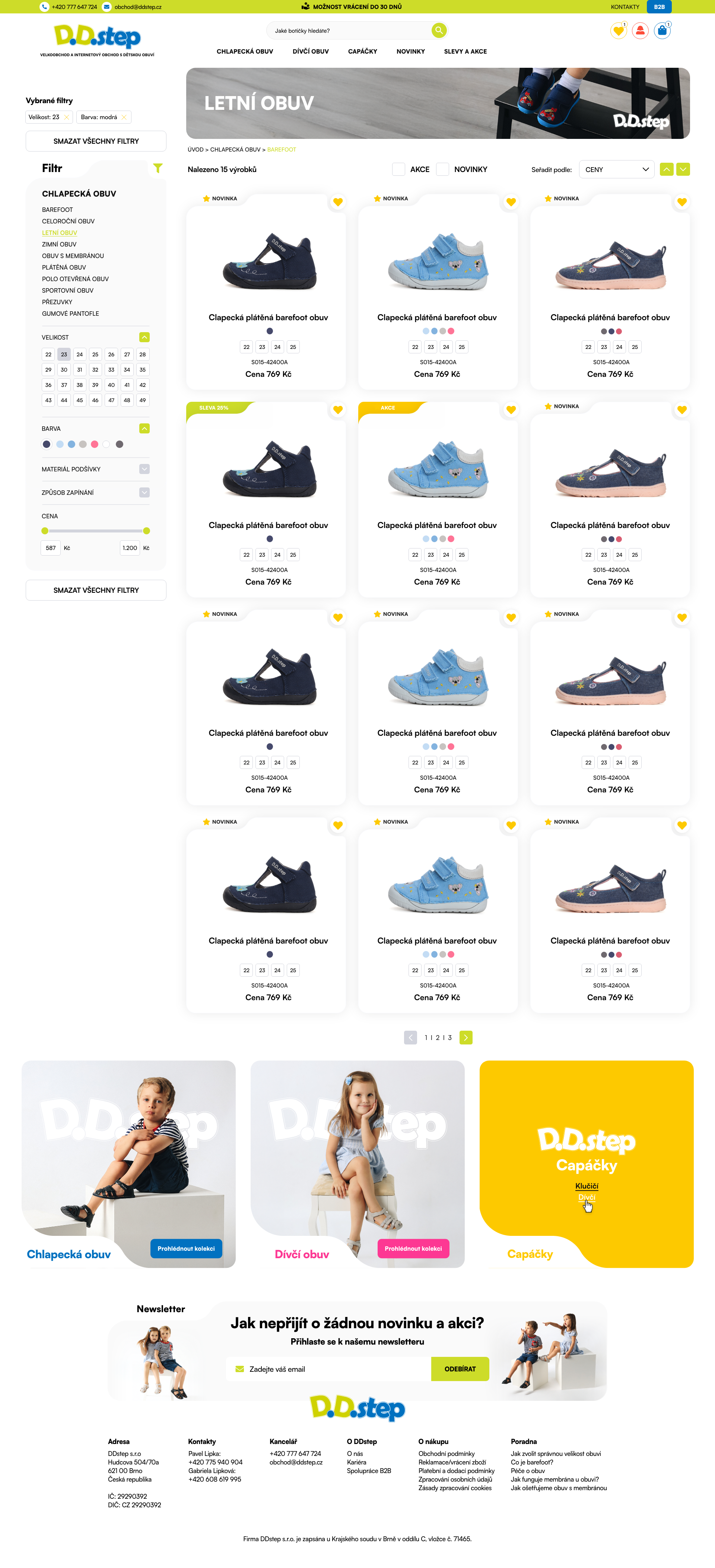Expand the Materiál podšívky filter

click(x=144, y=469)
